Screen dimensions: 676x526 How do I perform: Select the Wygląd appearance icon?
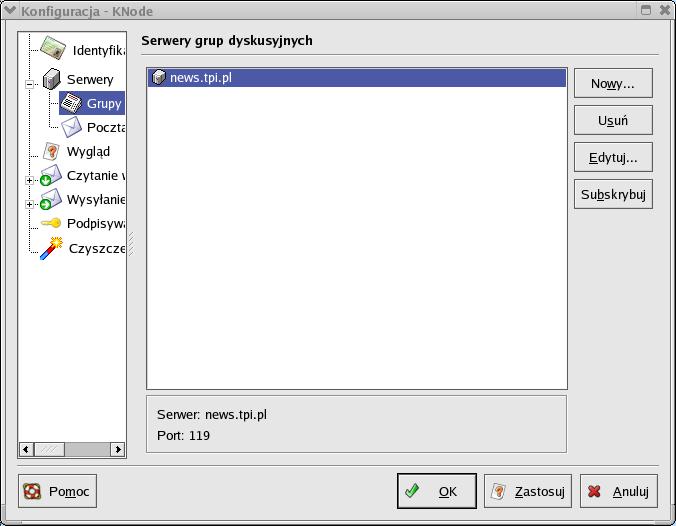coord(52,151)
